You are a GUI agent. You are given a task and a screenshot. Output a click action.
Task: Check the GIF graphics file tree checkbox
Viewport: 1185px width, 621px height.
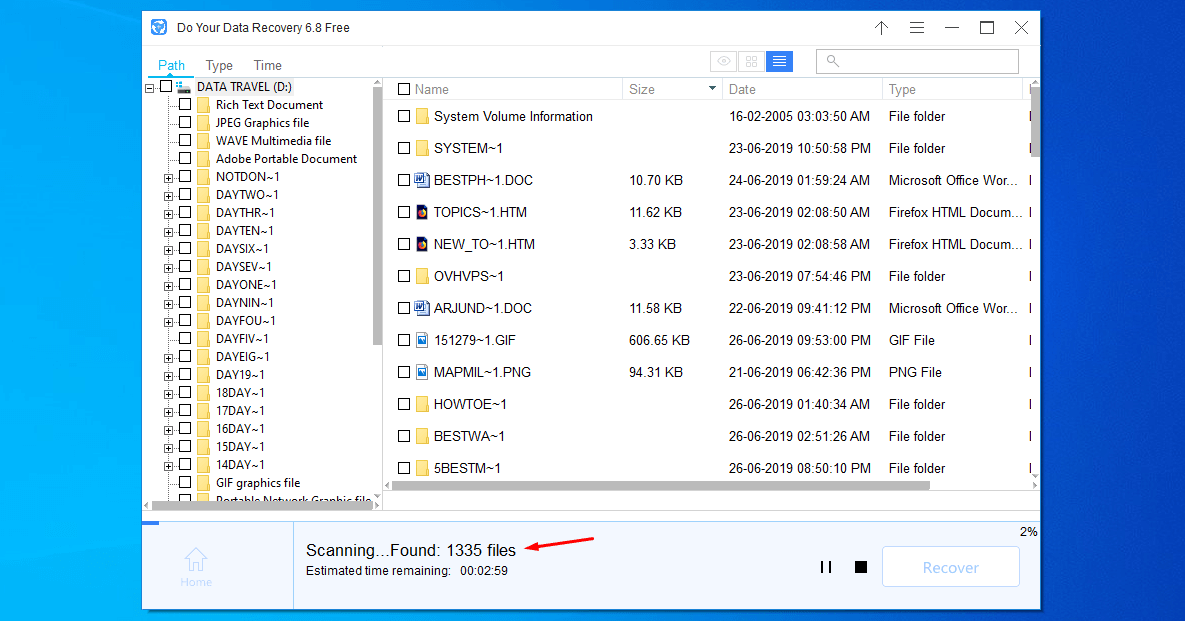click(184, 482)
